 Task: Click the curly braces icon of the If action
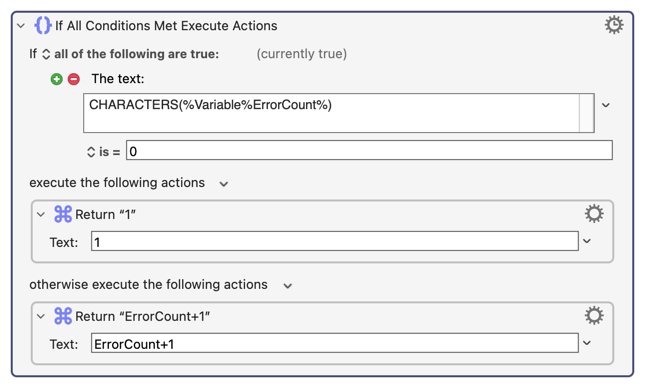(43, 25)
